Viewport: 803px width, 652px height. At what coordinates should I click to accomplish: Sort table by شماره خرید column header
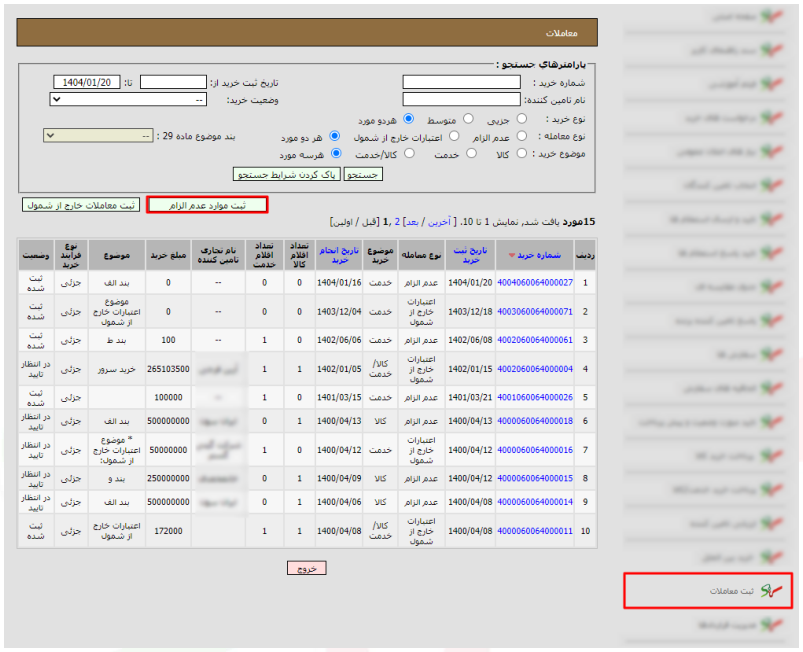click(x=539, y=255)
